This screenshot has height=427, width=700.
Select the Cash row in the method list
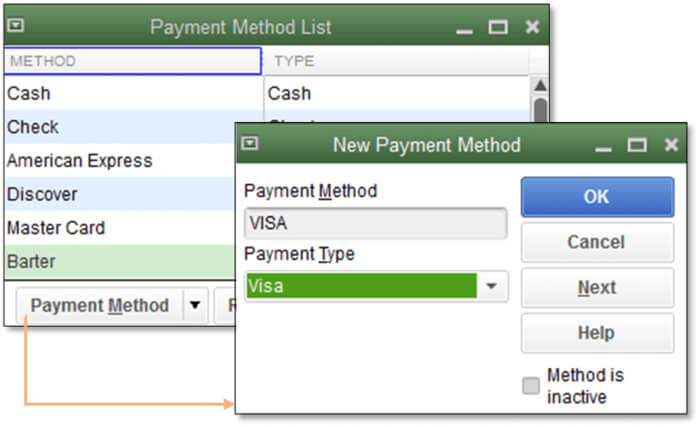pyautogui.click(x=133, y=93)
